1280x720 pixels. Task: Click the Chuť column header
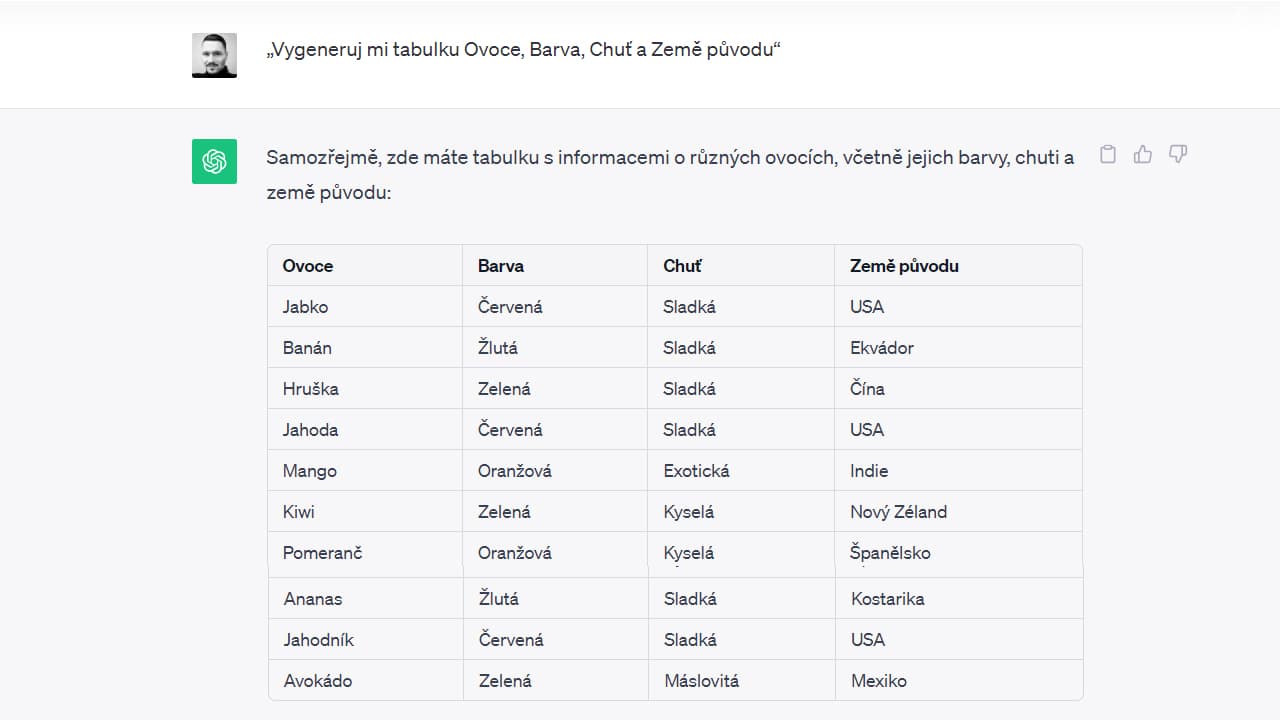(682, 266)
